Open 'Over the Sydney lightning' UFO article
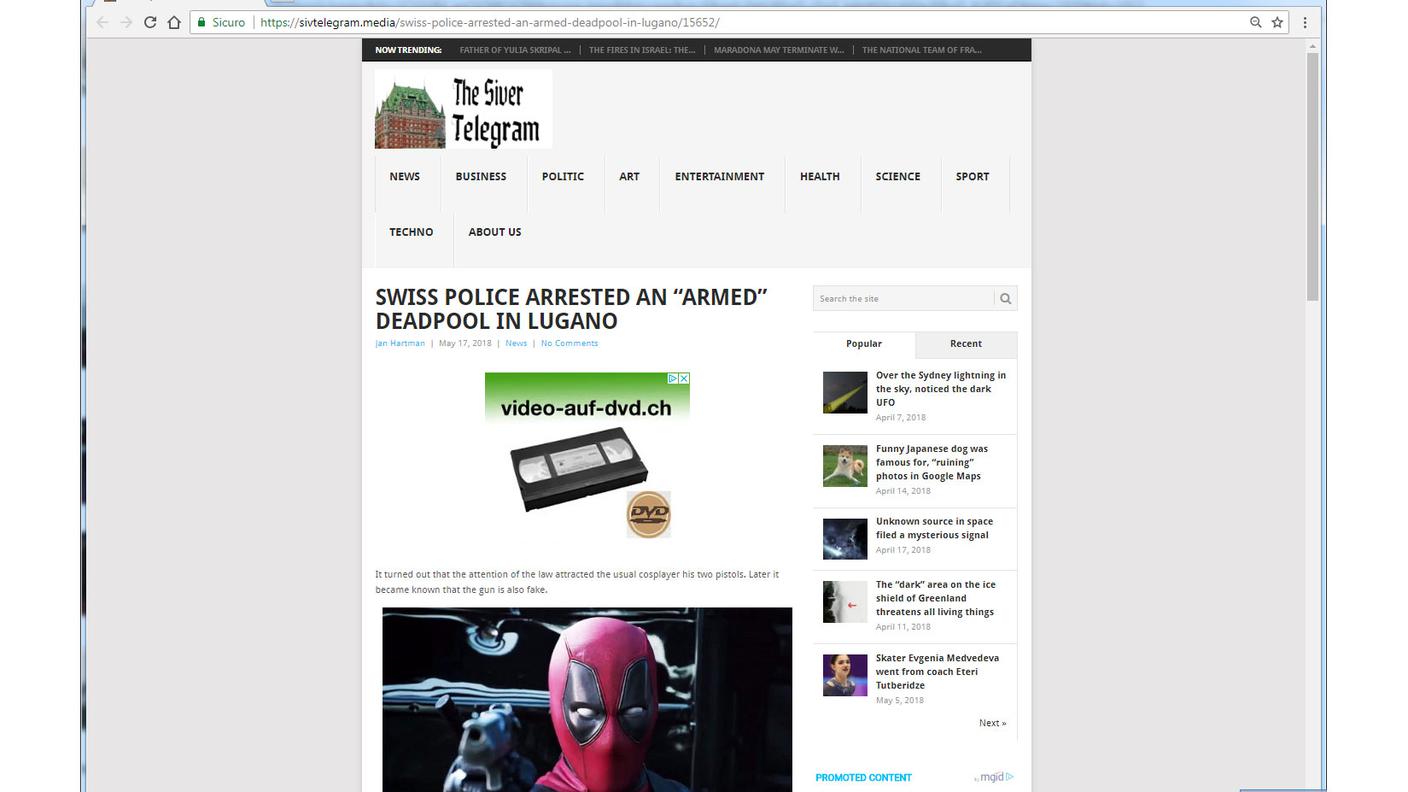The width and height of the screenshot is (1408, 792). pyautogui.click(x=941, y=389)
